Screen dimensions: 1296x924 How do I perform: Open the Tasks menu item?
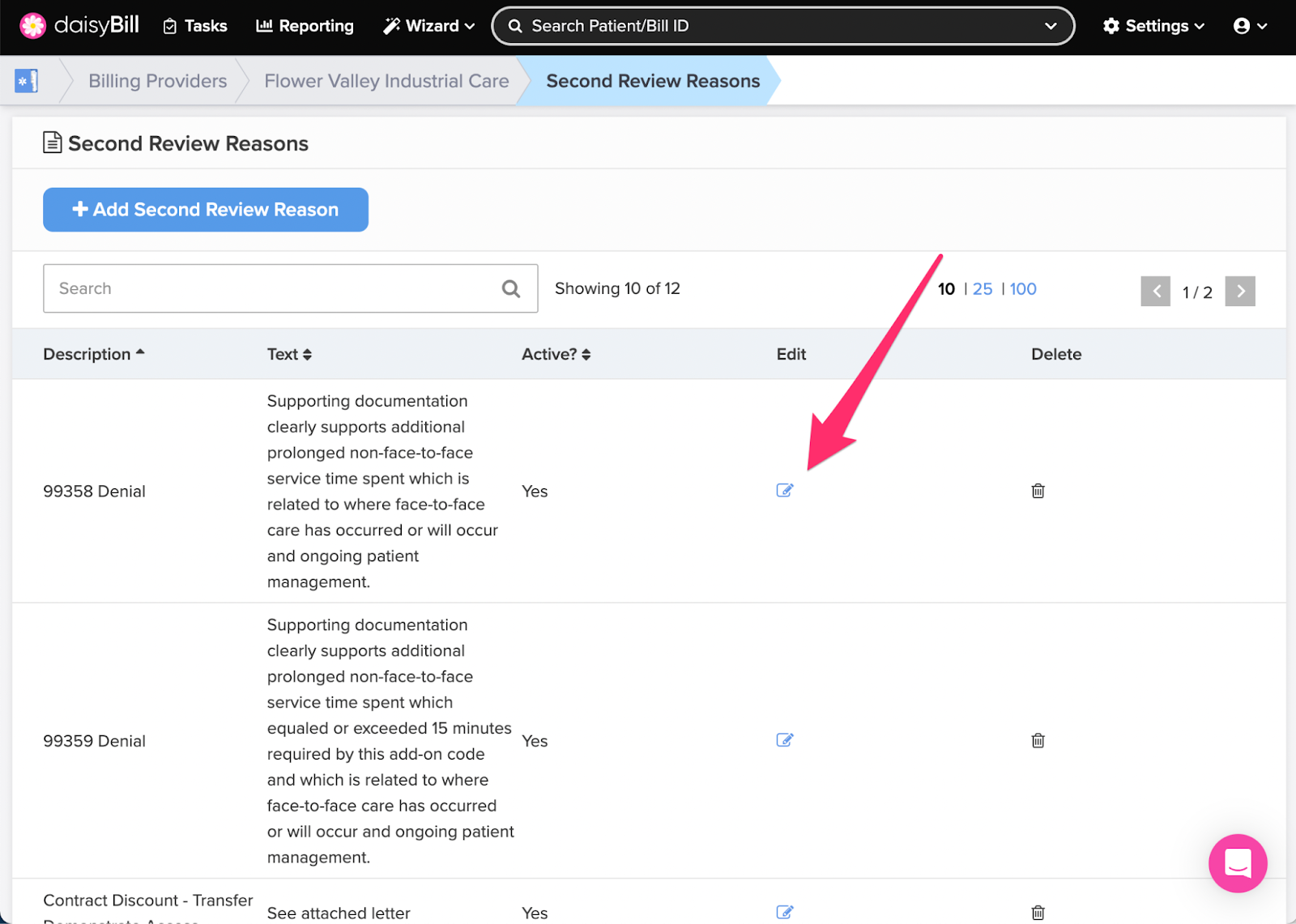pos(195,26)
